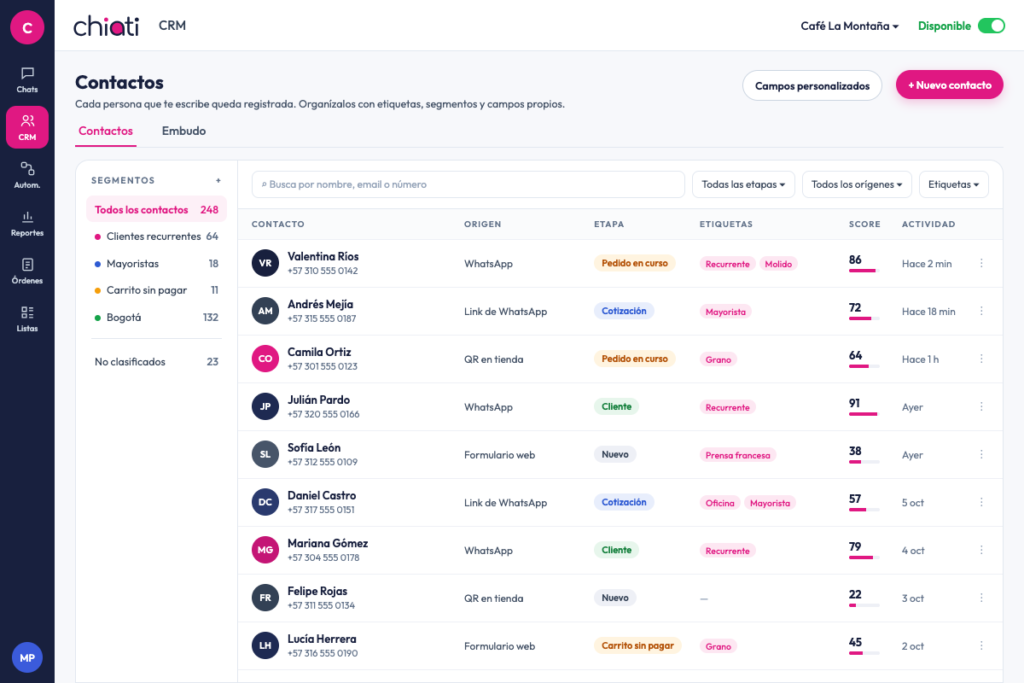This screenshot has height=683, width=1024.
Task: Click score bar for Valentina Ríos (86)
Action: point(864,271)
